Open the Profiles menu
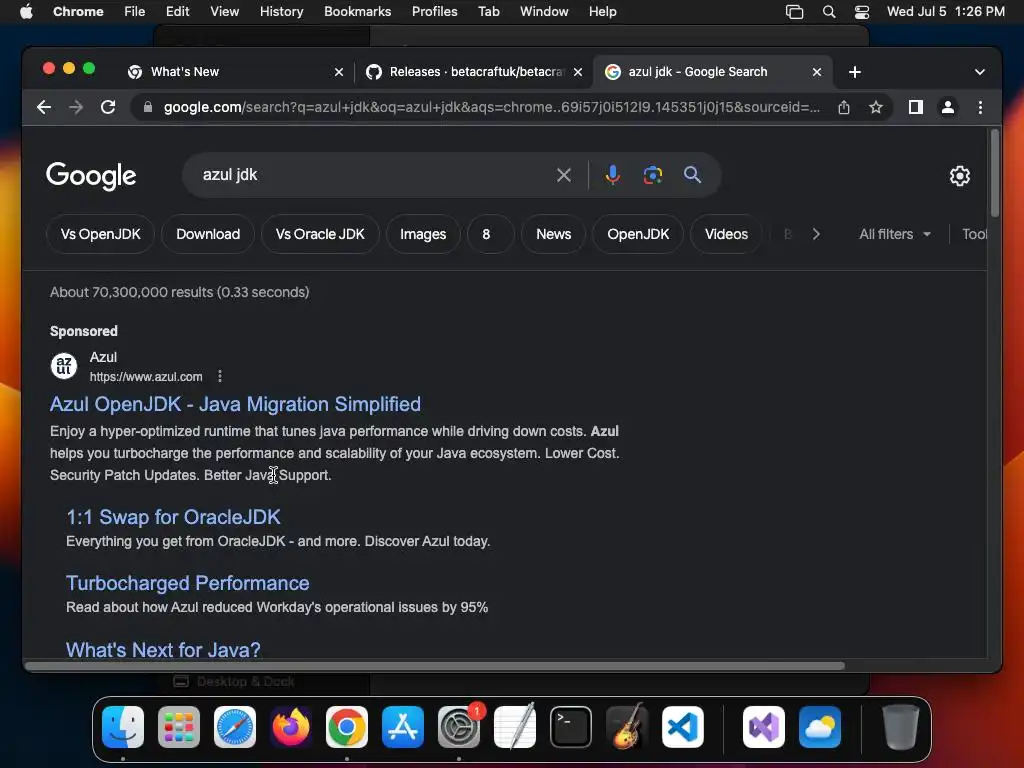The height and width of the screenshot is (768, 1024). pos(434,12)
